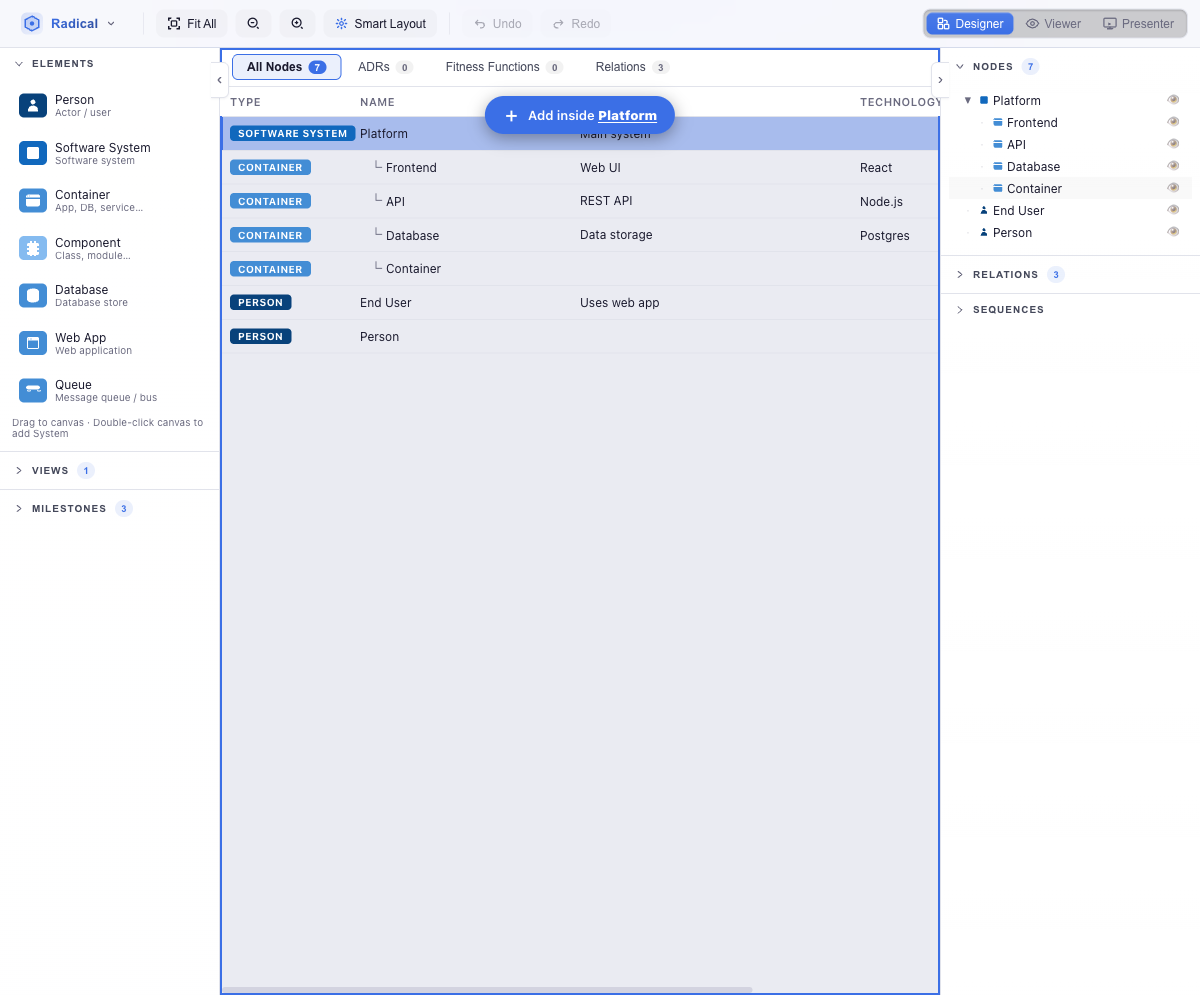The width and height of the screenshot is (1200, 995).
Task: Run Smart Layout
Action: (380, 23)
